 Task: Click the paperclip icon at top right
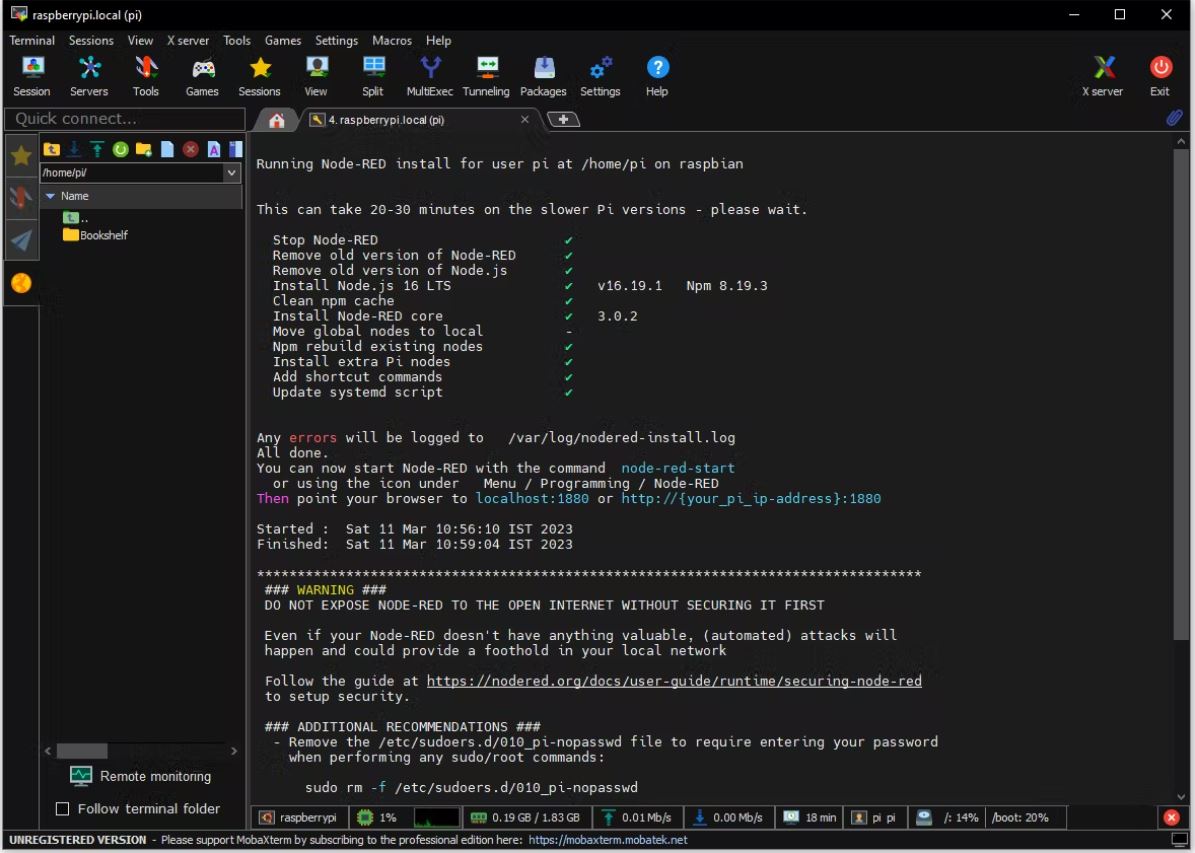coord(1174,117)
